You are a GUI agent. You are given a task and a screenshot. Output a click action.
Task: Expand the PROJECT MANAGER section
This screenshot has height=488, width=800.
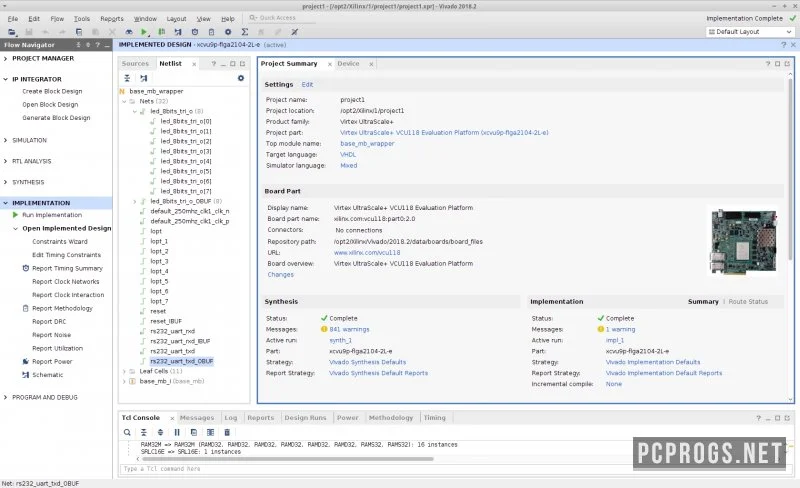(x=6, y=59)
